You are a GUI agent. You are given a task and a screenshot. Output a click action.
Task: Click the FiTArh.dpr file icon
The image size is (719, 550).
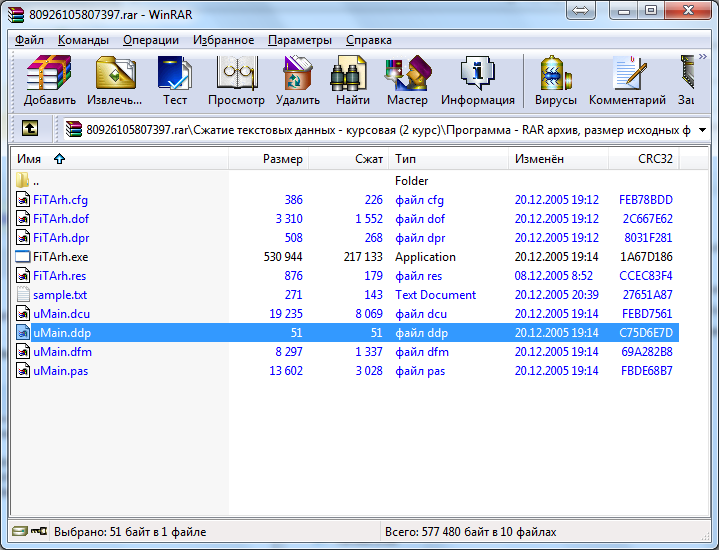pyautogui.click(x=23, y=238)
